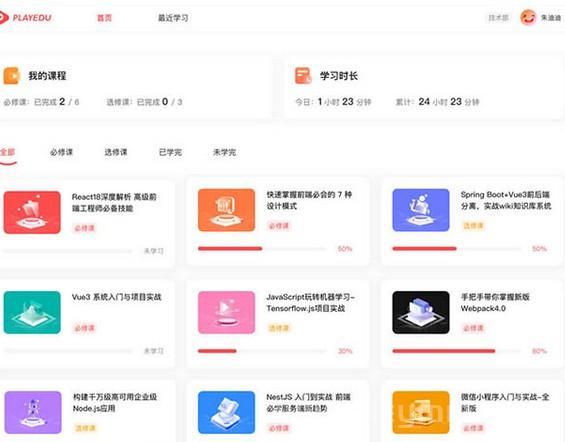Open the Spring Boot+Vue3 blue thumbnail

click(421, 210)
